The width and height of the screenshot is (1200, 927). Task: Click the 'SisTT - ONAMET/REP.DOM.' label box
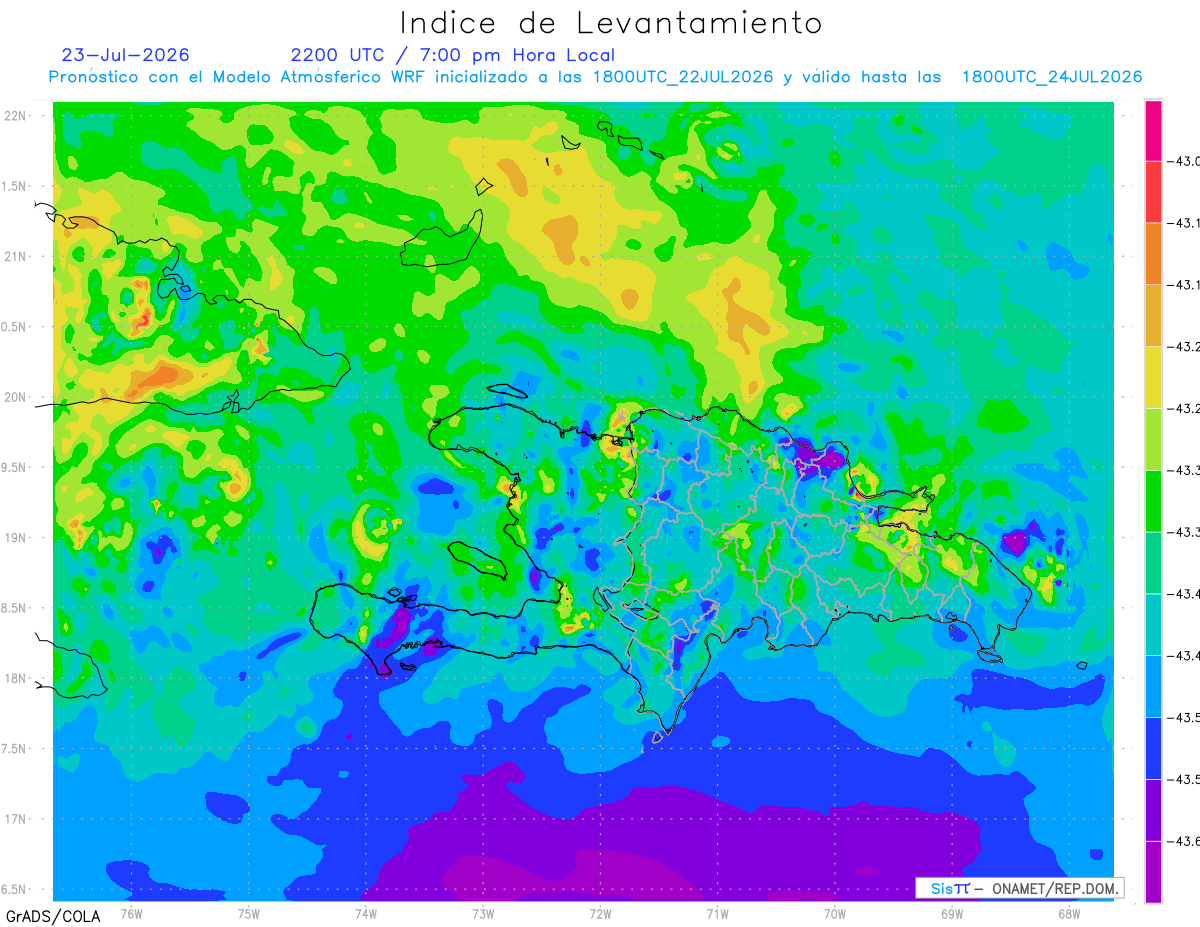(1020, 888)
